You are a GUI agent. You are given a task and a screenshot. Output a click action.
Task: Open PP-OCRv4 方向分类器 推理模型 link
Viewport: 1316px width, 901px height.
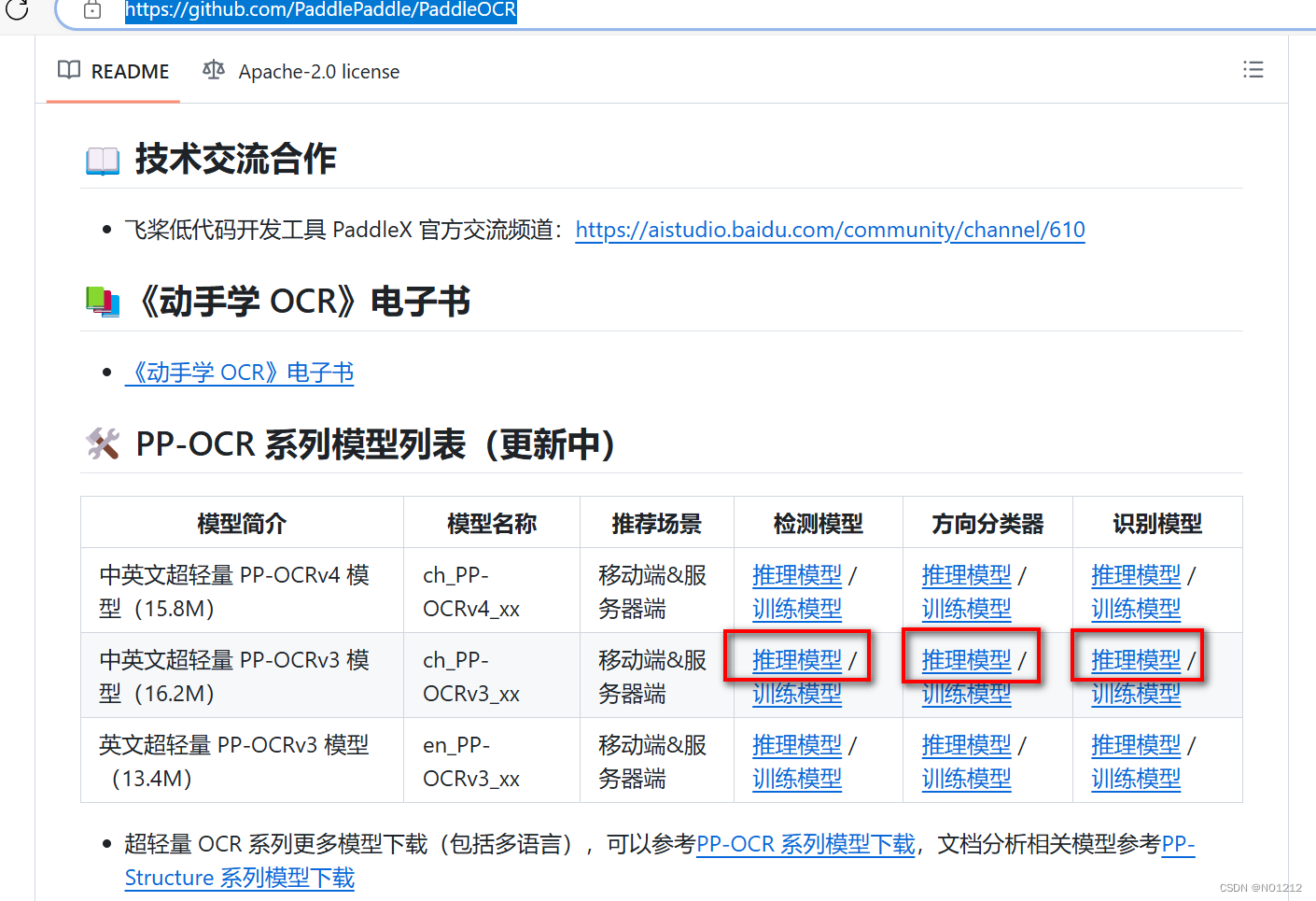pos(967,575)
